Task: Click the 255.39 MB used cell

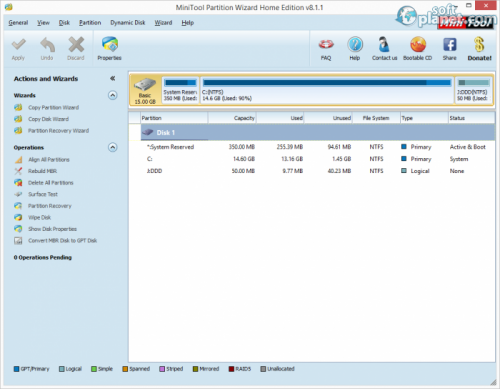Action: click(x=290, y=147)
